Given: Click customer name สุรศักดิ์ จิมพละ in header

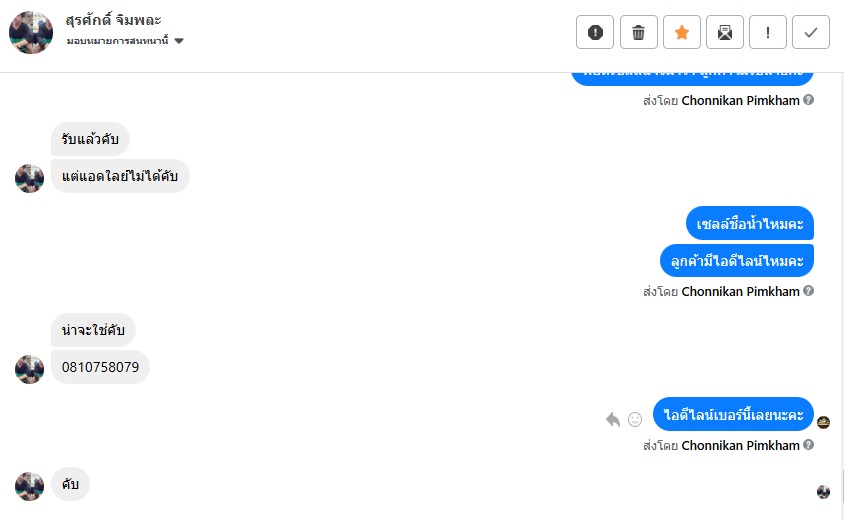Looking at the screenshot, I should pyautogui.click(x=114, y=19).
